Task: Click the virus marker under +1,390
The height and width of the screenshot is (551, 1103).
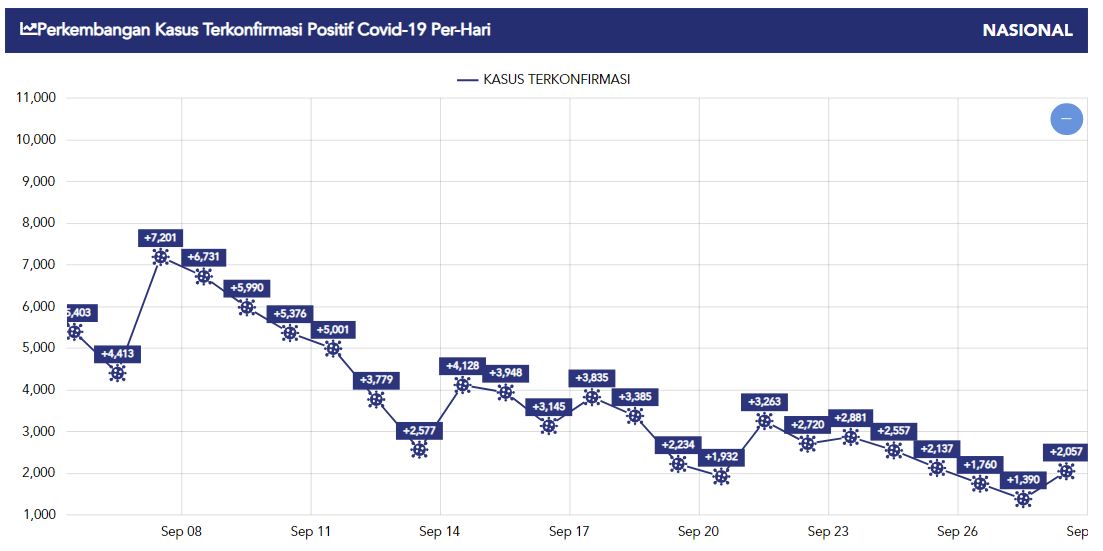Action: (x=1023, y=499)
